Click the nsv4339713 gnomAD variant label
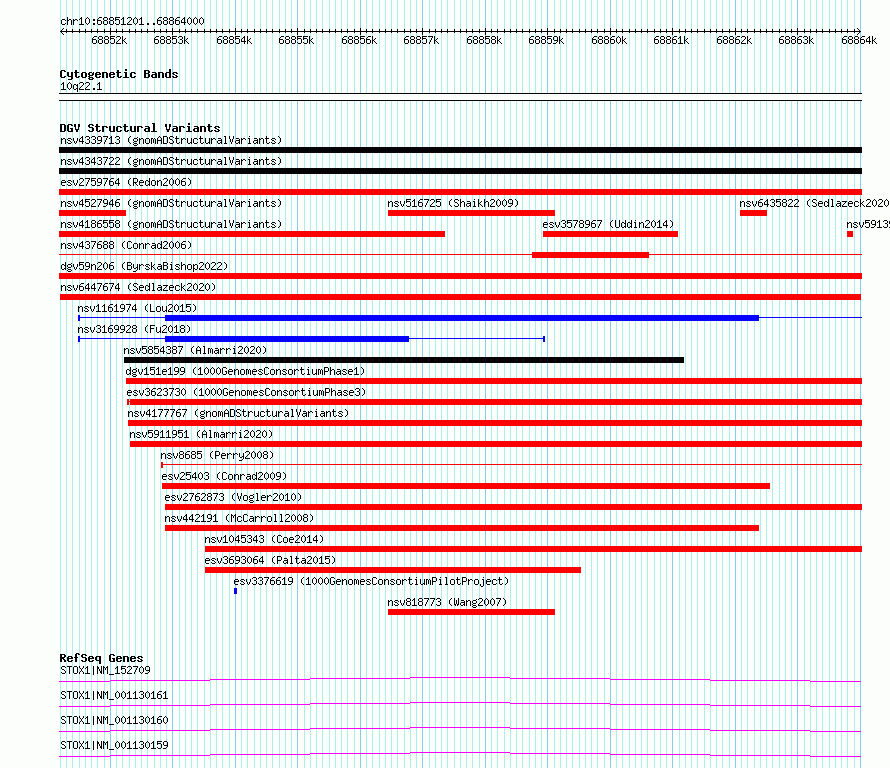This screenshot has width=890, height=768. click(x=171, y=140)
